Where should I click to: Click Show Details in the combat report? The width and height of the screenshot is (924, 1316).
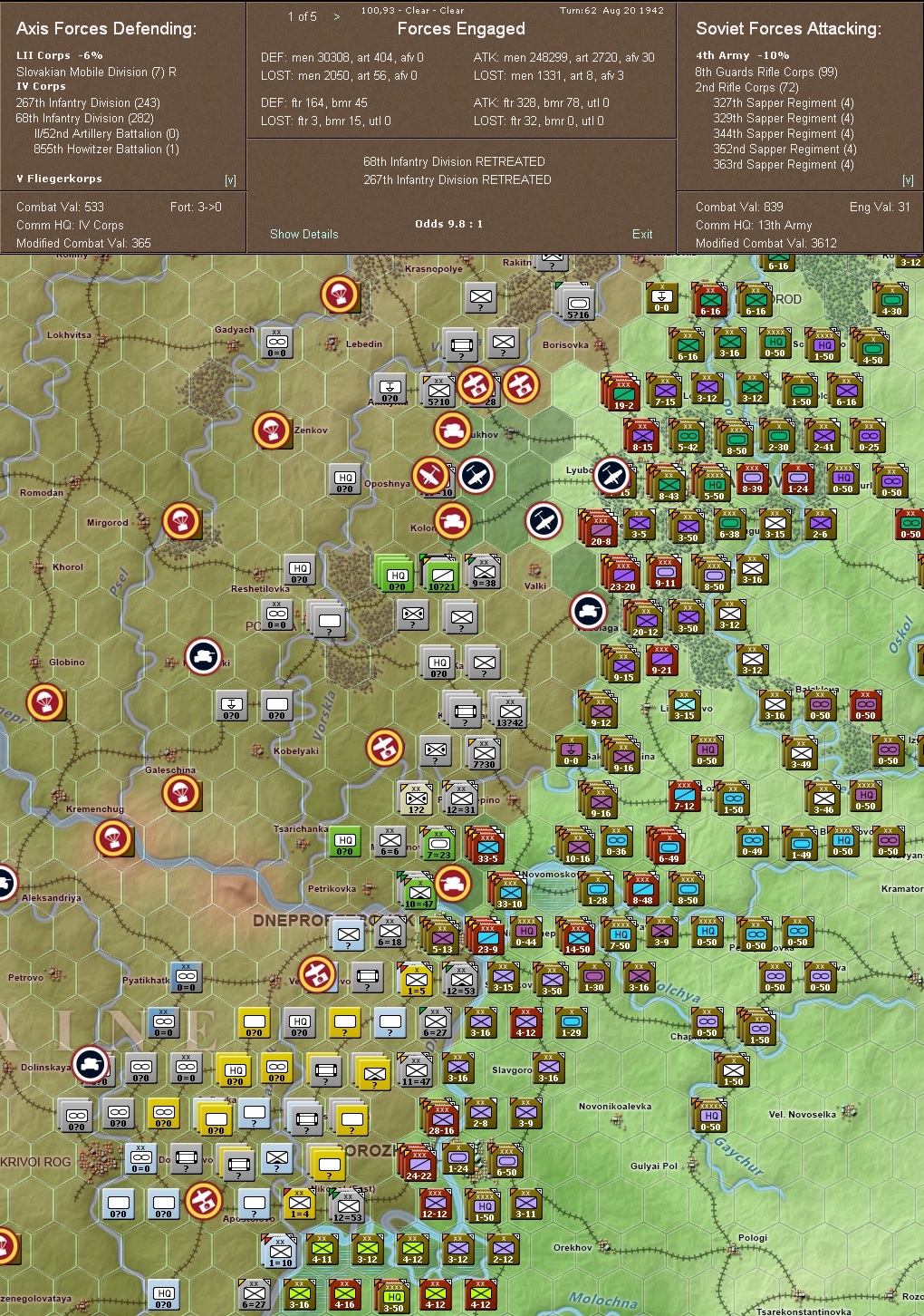point(303,234)
